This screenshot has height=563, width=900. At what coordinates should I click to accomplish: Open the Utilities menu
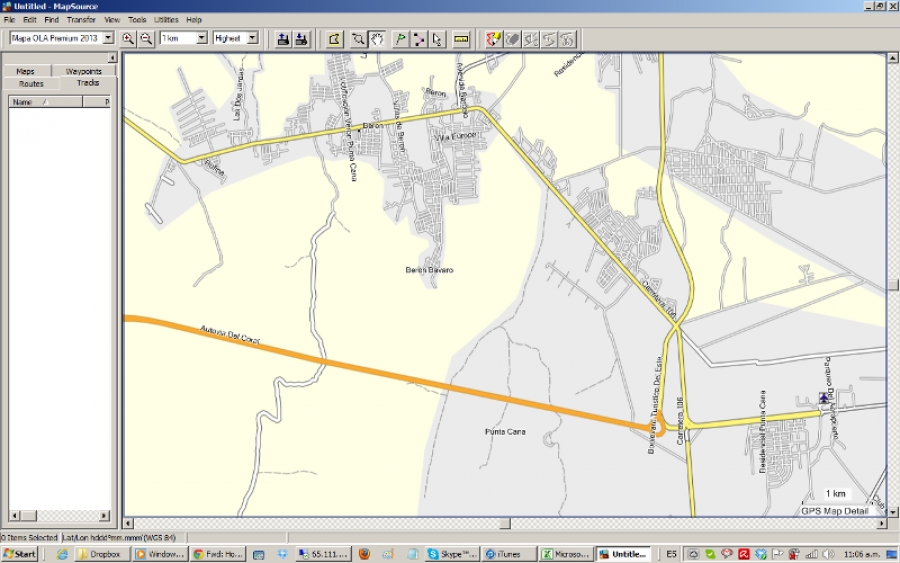click(x=166, y=20)
